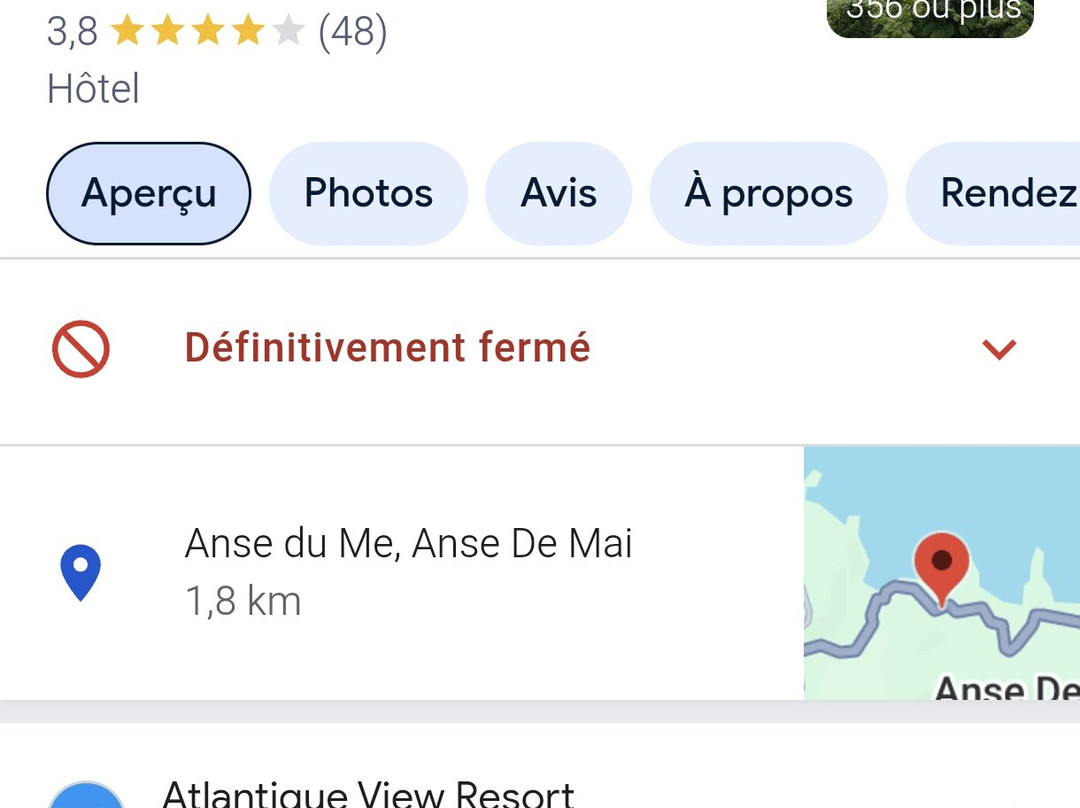
Task: Click the Définitivement fermé status text
Action: click(x=388, y=348)
